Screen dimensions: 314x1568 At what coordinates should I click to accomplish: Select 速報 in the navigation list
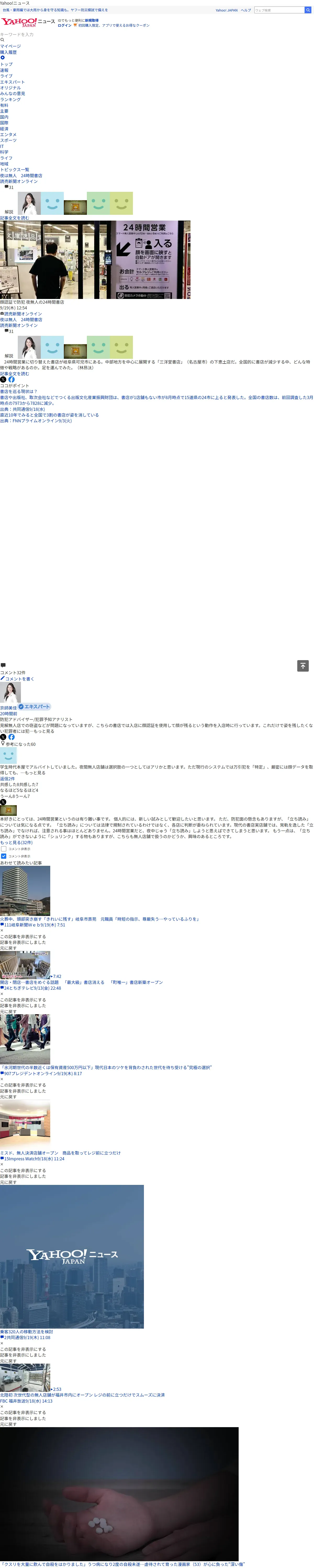click(4, 70)
